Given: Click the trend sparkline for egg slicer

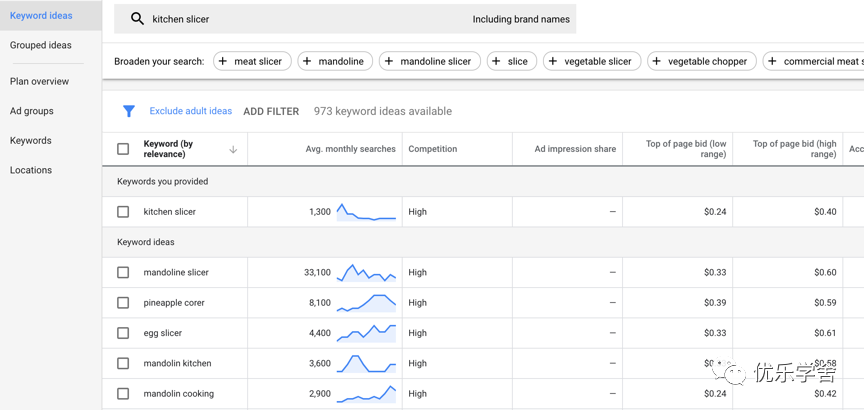Looking at the screenshot, I should [366, 333].
